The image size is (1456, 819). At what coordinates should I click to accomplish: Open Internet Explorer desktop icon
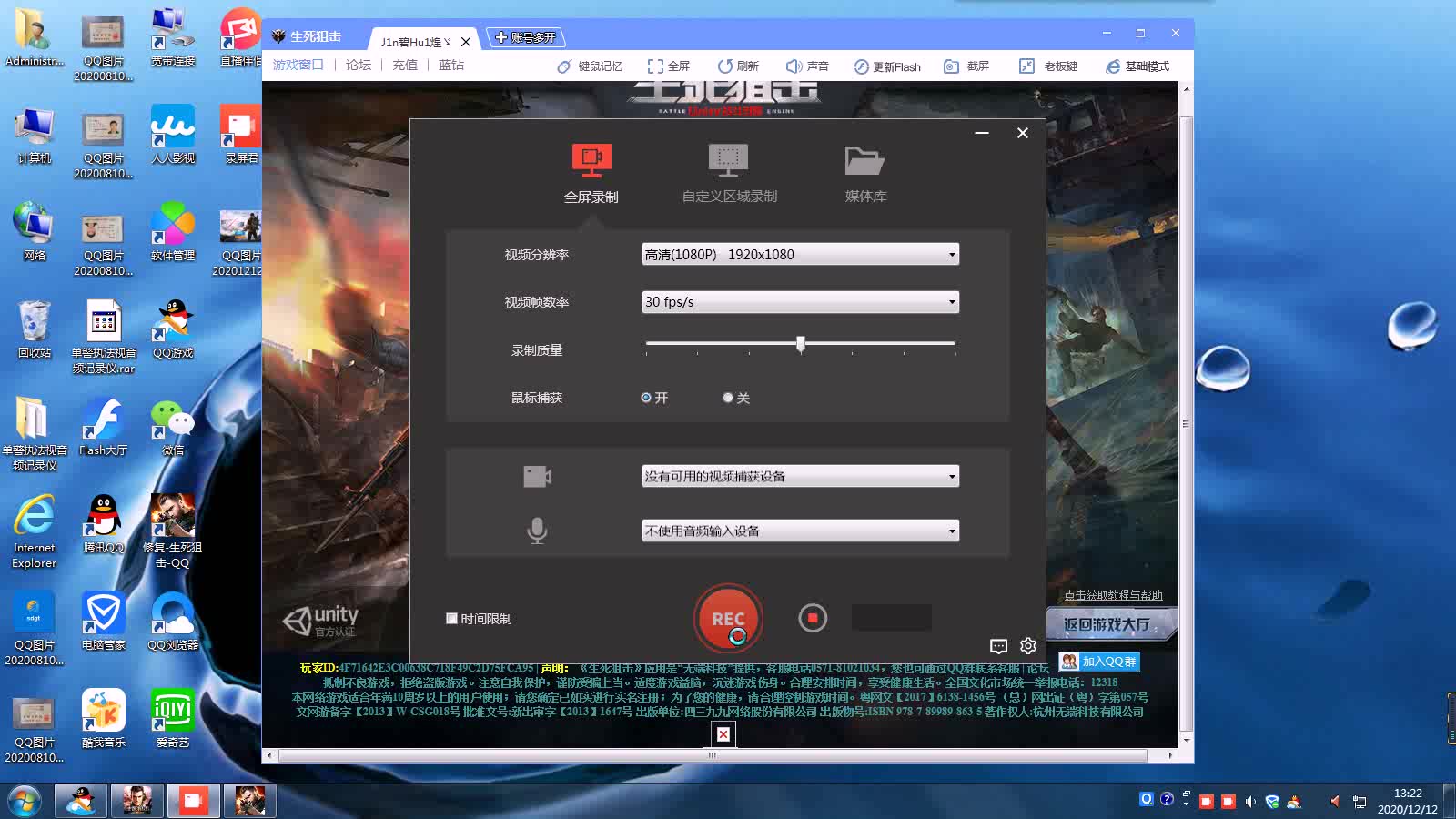(34, 532)
